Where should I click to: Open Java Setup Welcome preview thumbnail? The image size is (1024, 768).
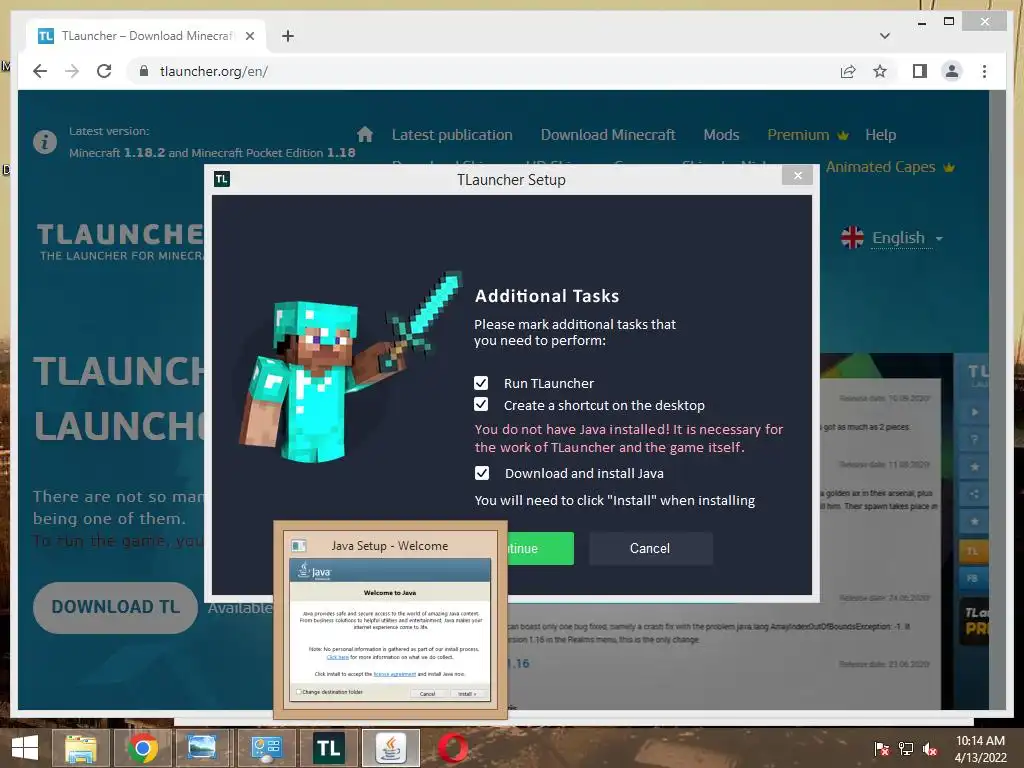tap(390, 619)
